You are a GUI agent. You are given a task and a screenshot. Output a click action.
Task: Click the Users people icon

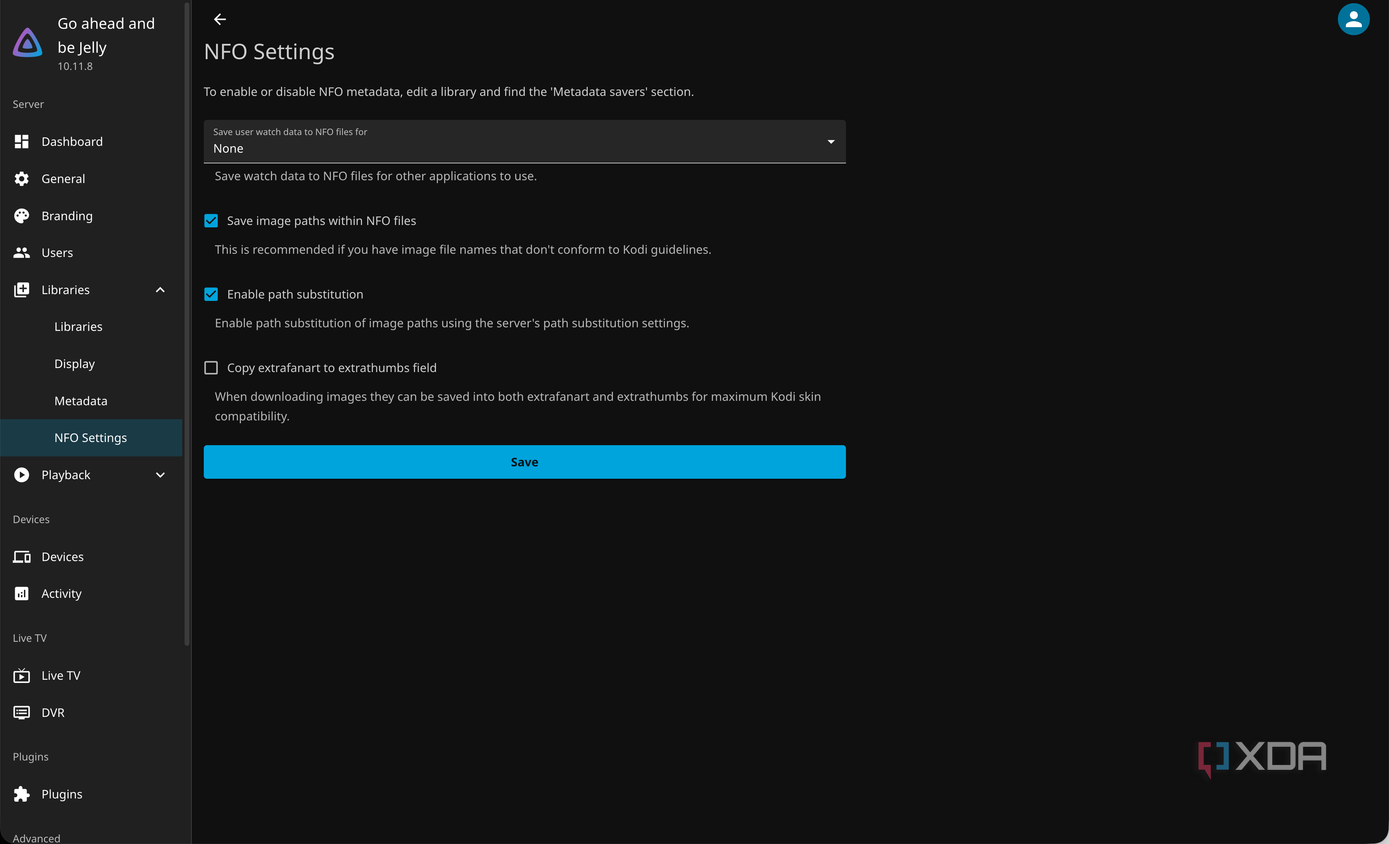[21, 253]
